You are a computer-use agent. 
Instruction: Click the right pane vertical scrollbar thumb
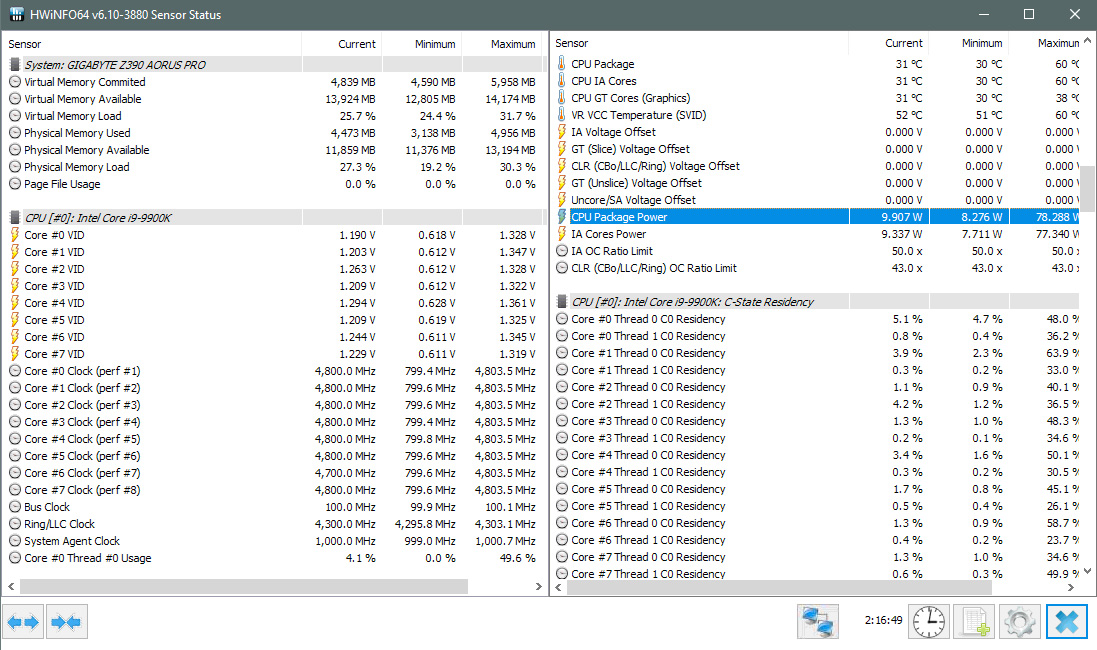click(x=1087, y=189)
